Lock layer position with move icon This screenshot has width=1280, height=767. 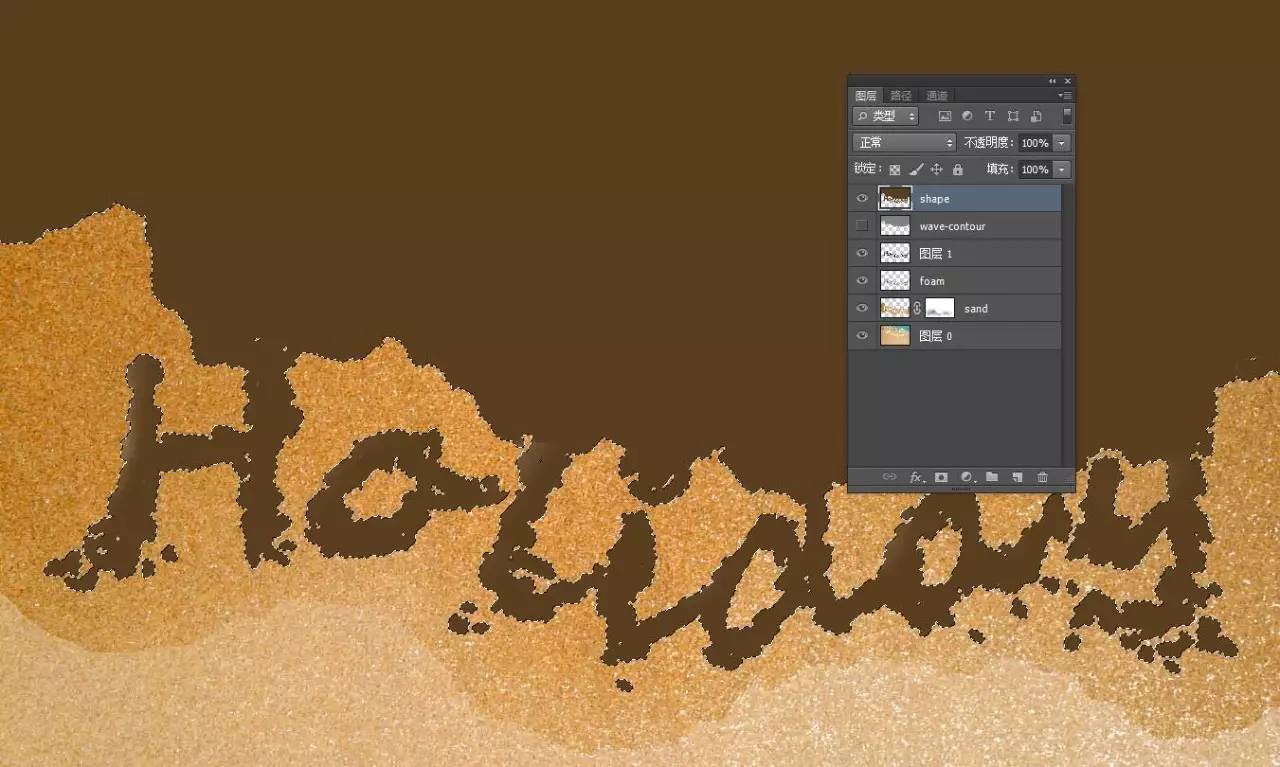point(937,170)
